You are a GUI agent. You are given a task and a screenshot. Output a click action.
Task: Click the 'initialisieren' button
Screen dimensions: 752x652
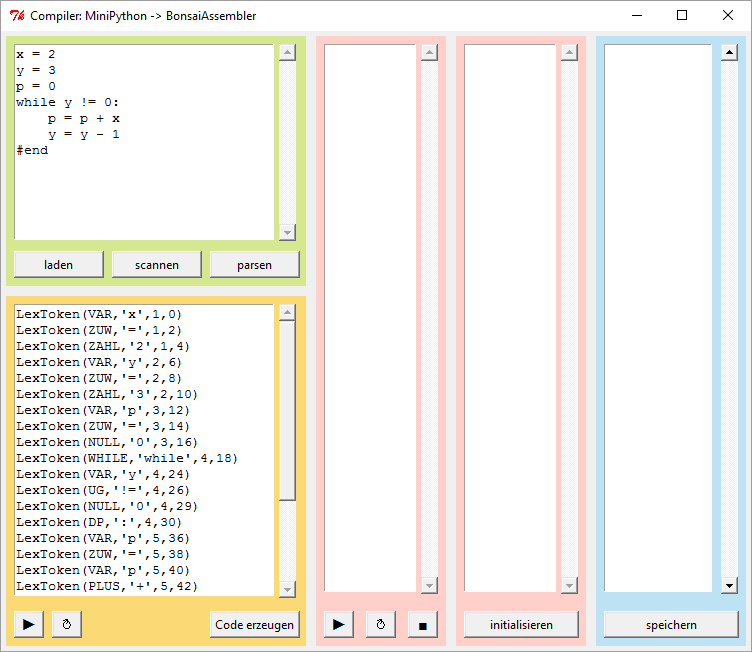coord(520,624)
